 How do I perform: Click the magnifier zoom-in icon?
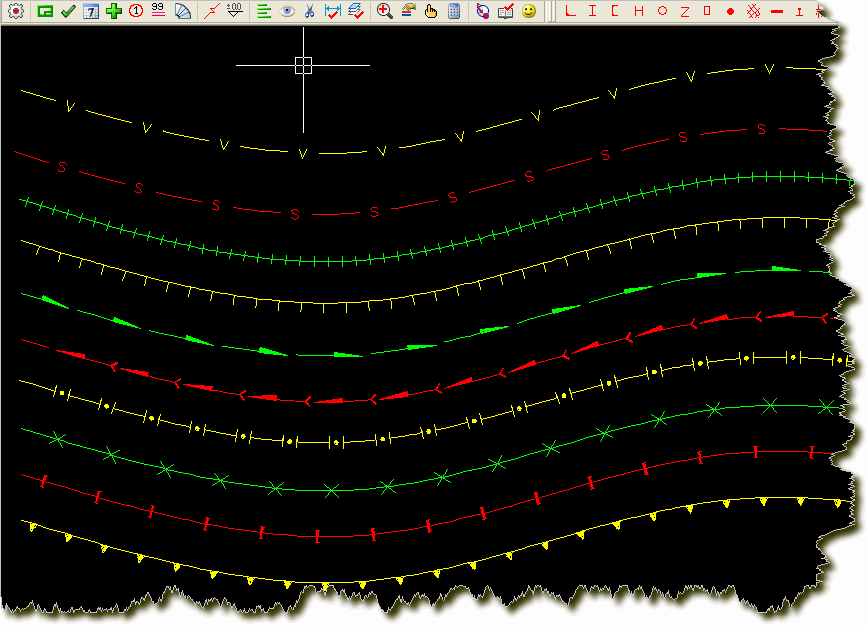click(384, 11)
